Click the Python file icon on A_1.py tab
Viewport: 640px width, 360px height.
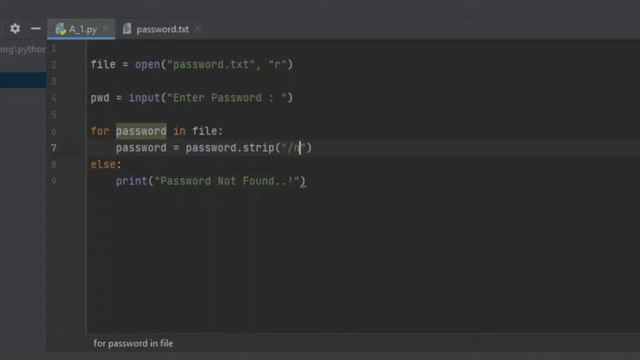point(61,29)
